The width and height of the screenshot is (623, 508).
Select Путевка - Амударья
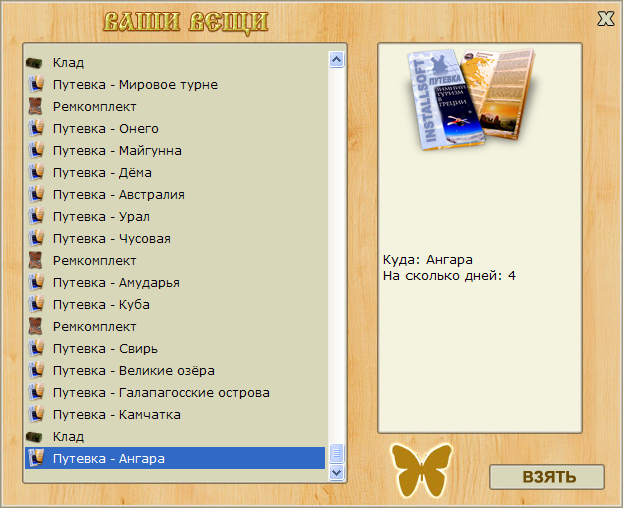[x=175, y=282]
